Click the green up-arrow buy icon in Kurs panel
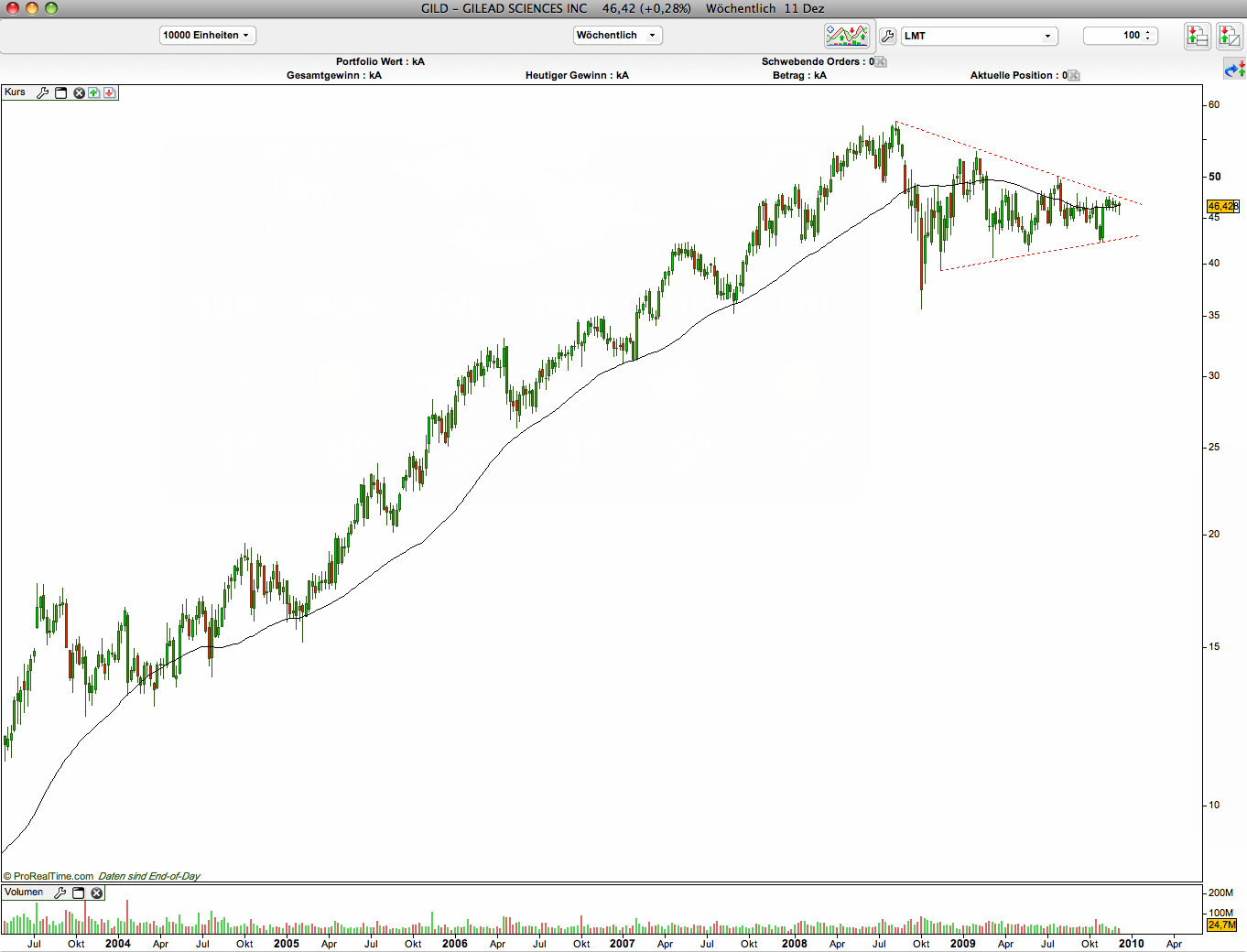This screenshot has width=1247, height=952. pyautogui.click(x=93, y=92)
